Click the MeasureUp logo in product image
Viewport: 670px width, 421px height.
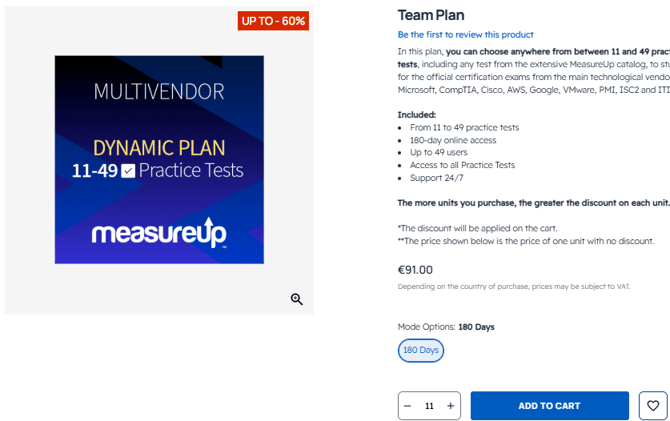pyautogui.click(x=159, y=233)
